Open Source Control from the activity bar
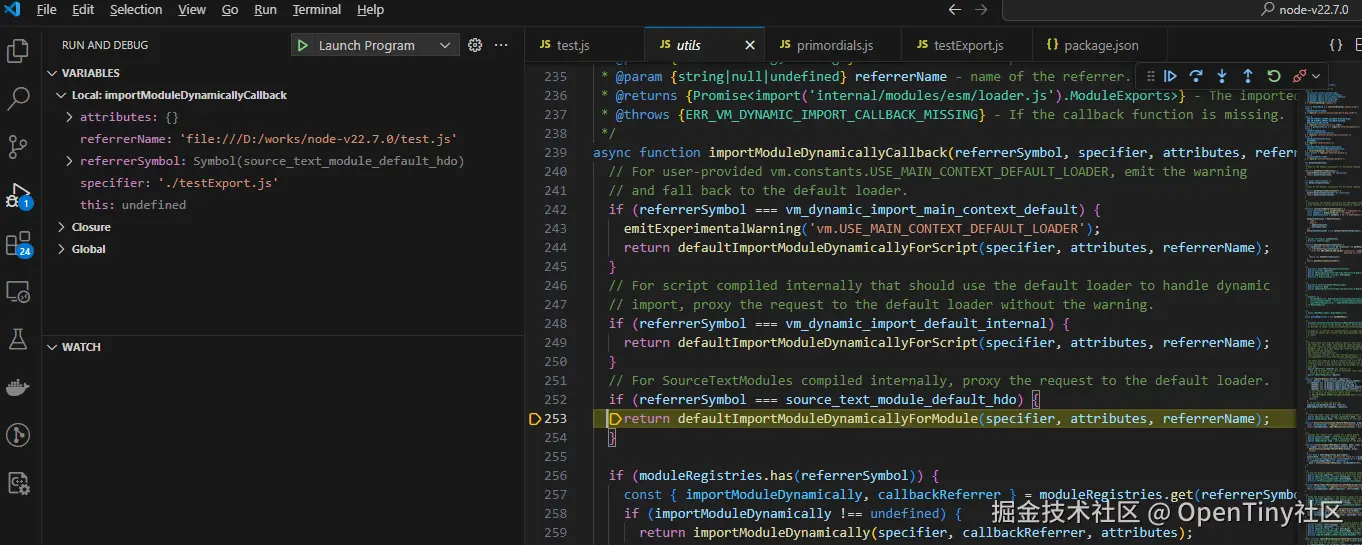1362x545 pixels. pos(18,147)
